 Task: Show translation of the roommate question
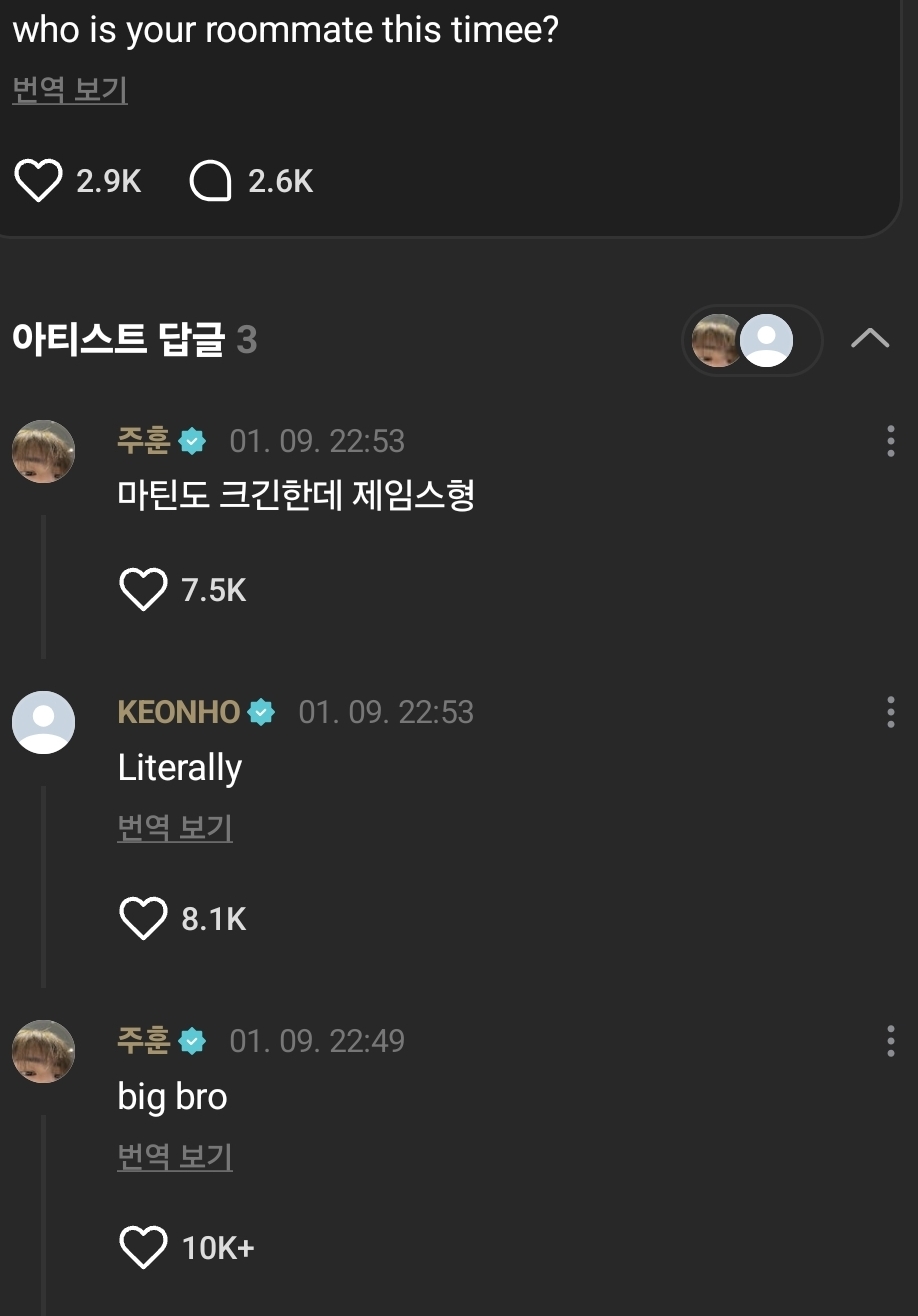tap(70, 90)
